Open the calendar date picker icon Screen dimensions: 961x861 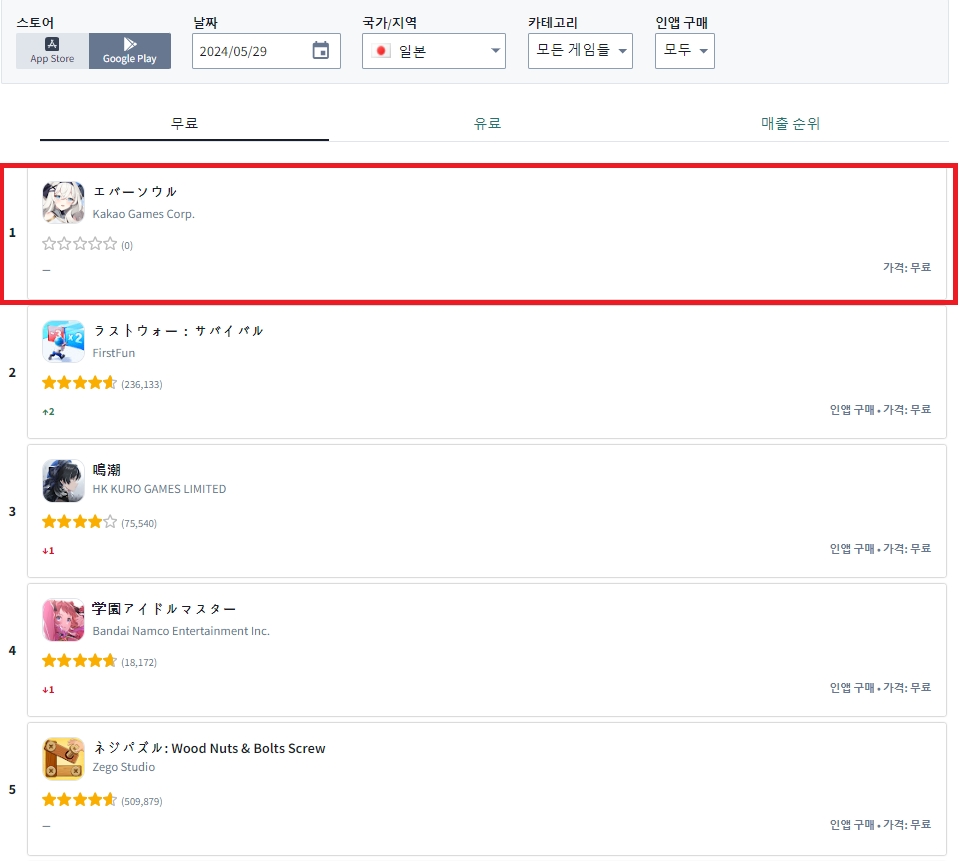(321, 51)
